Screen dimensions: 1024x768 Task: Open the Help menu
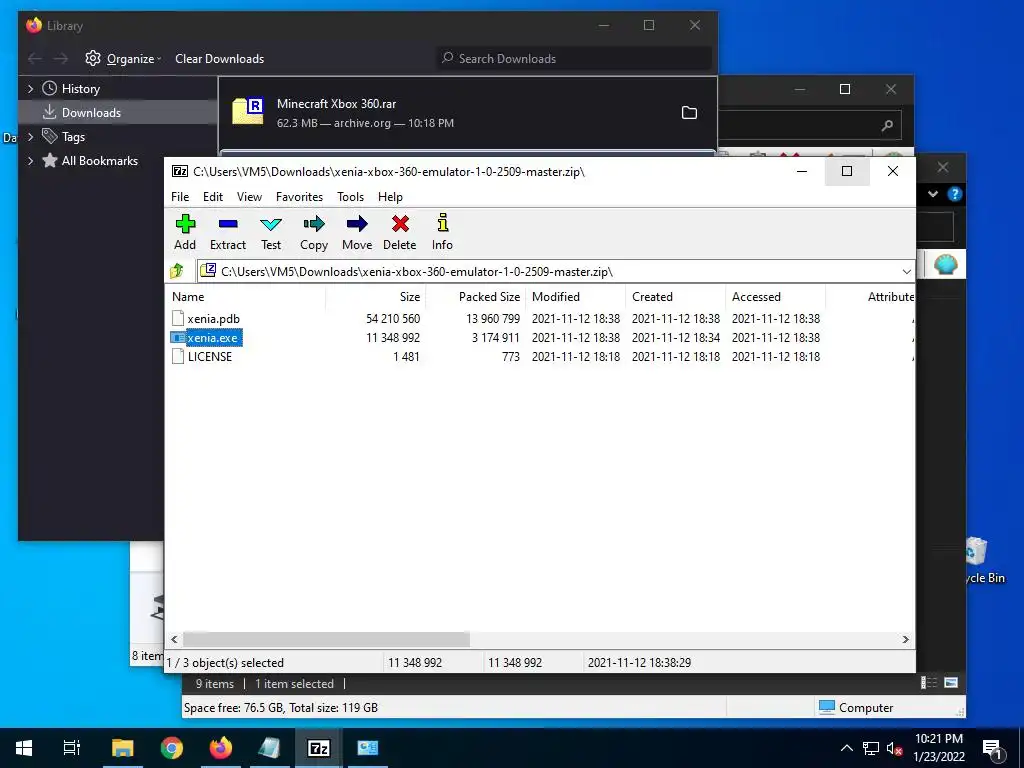click(390, 197)
